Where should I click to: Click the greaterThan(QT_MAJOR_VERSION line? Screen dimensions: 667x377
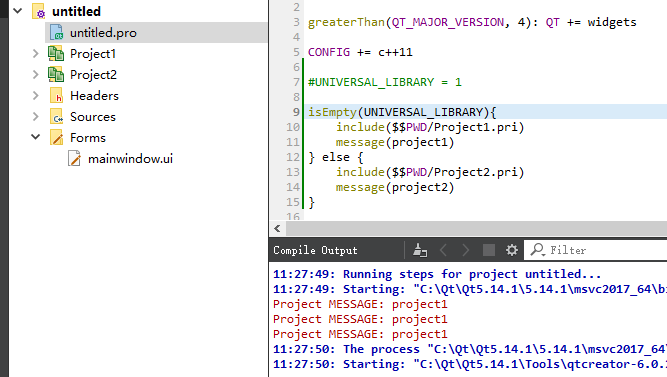click(x=472, y=22)
